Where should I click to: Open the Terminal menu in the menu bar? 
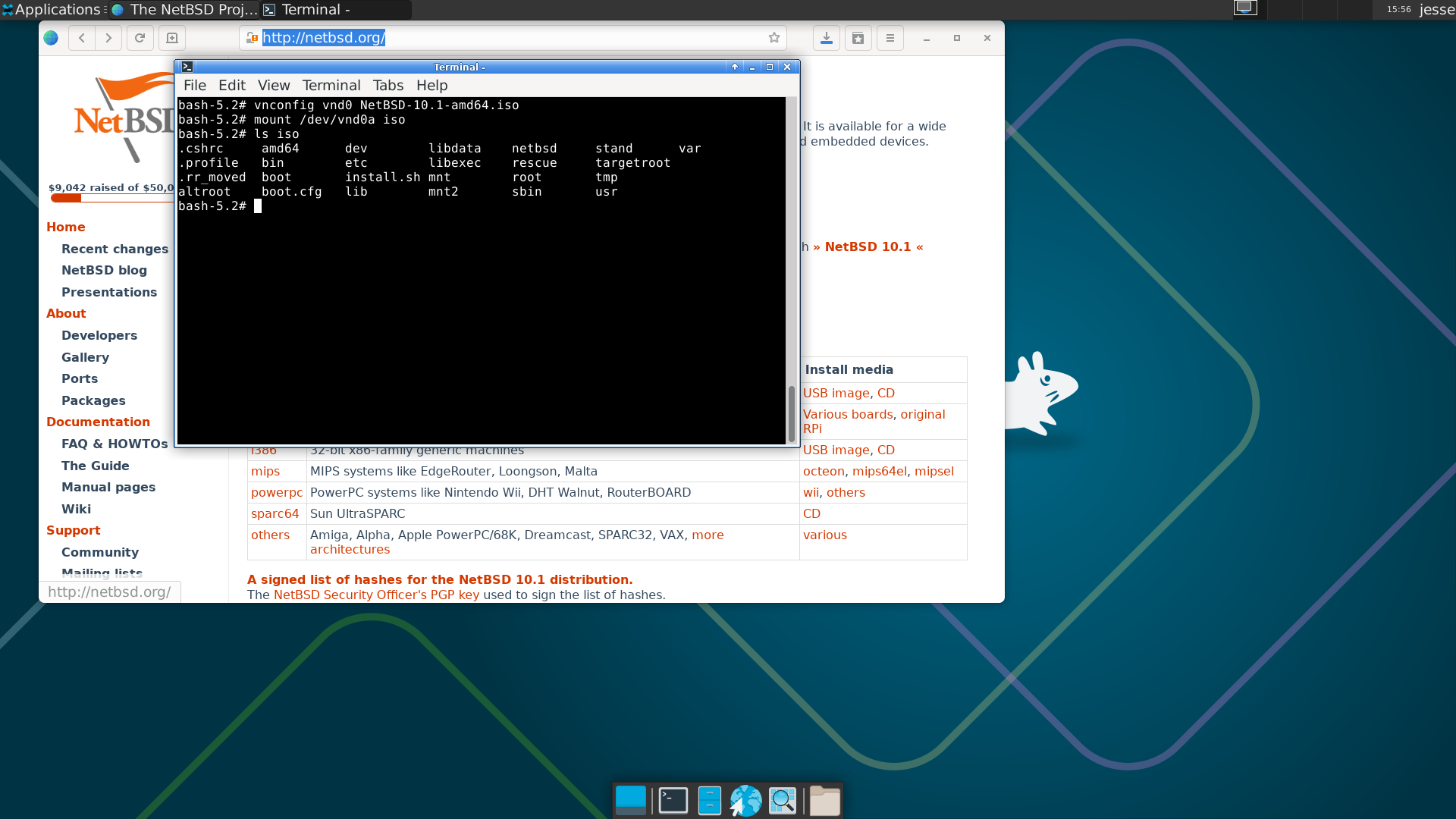pos(331,86)
